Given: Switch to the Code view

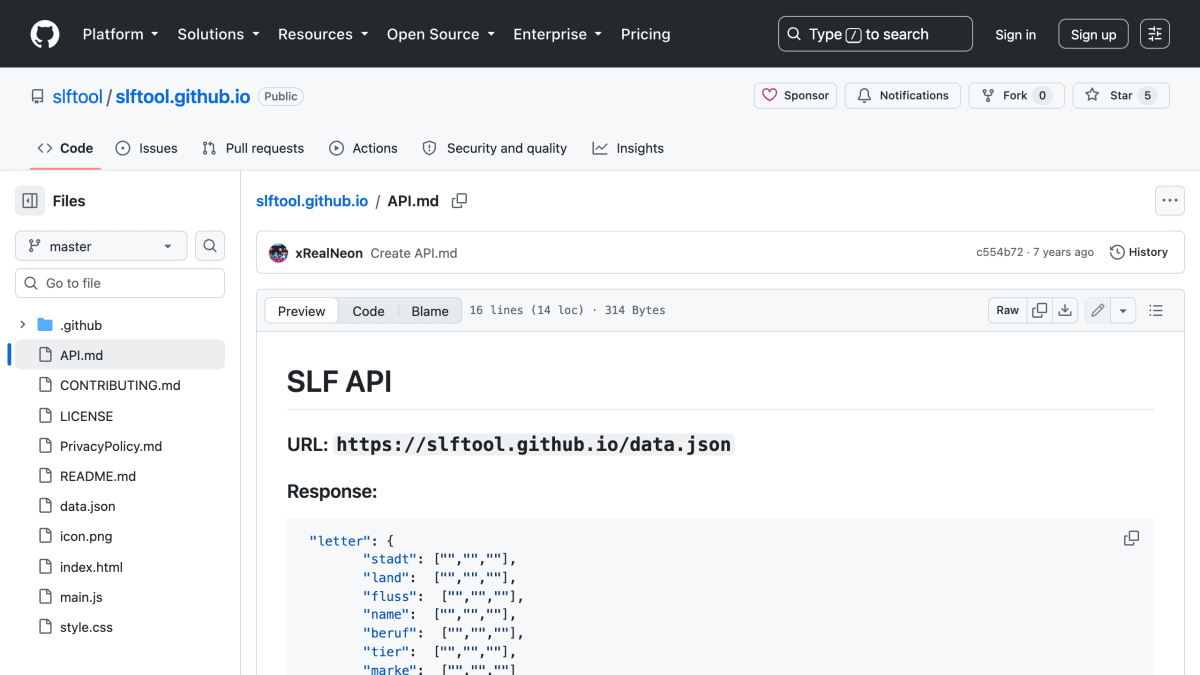Looking at the screenshot, I should (368, 311).
